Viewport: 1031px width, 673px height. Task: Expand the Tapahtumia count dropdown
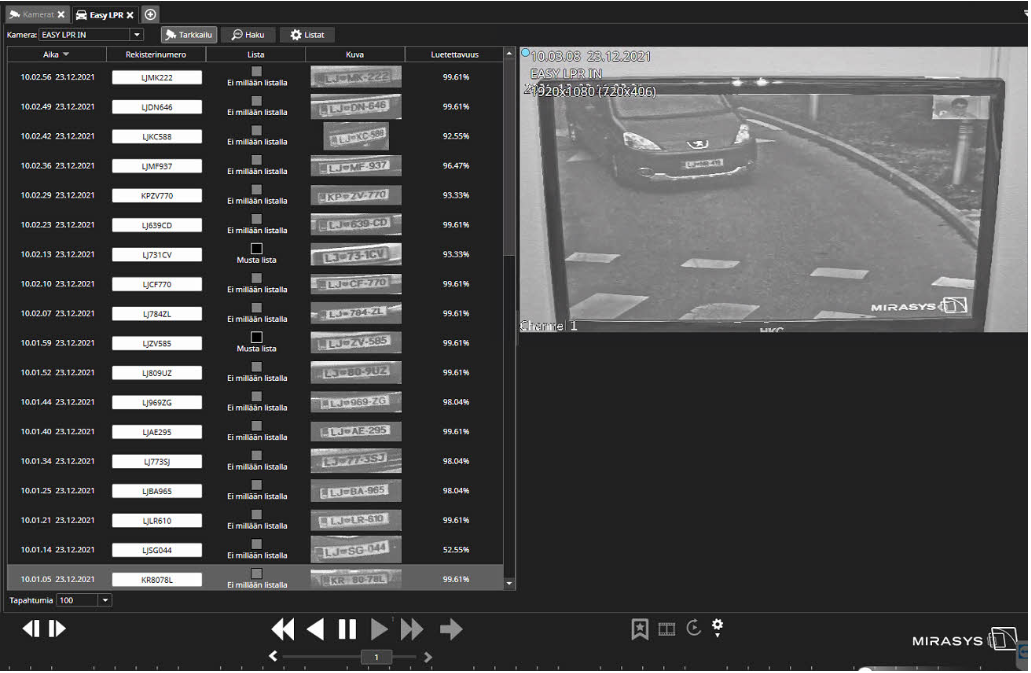[105, 600]
